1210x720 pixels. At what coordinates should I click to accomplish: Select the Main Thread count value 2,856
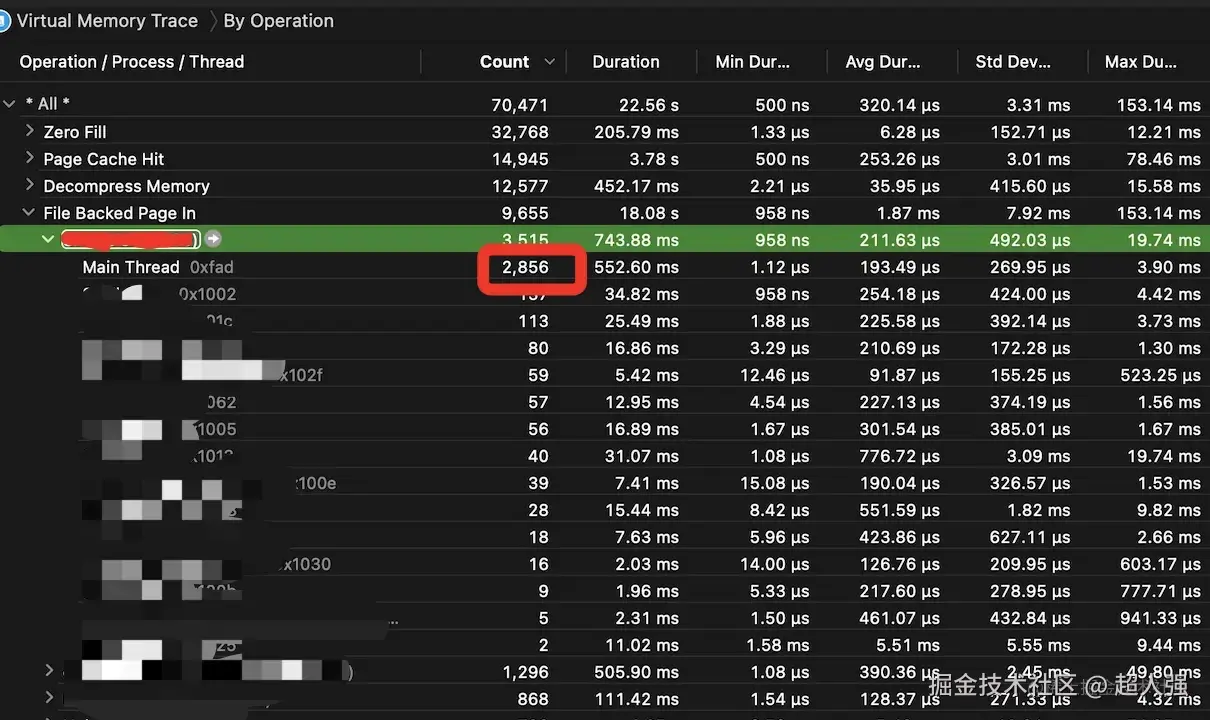tap(526, 267)
